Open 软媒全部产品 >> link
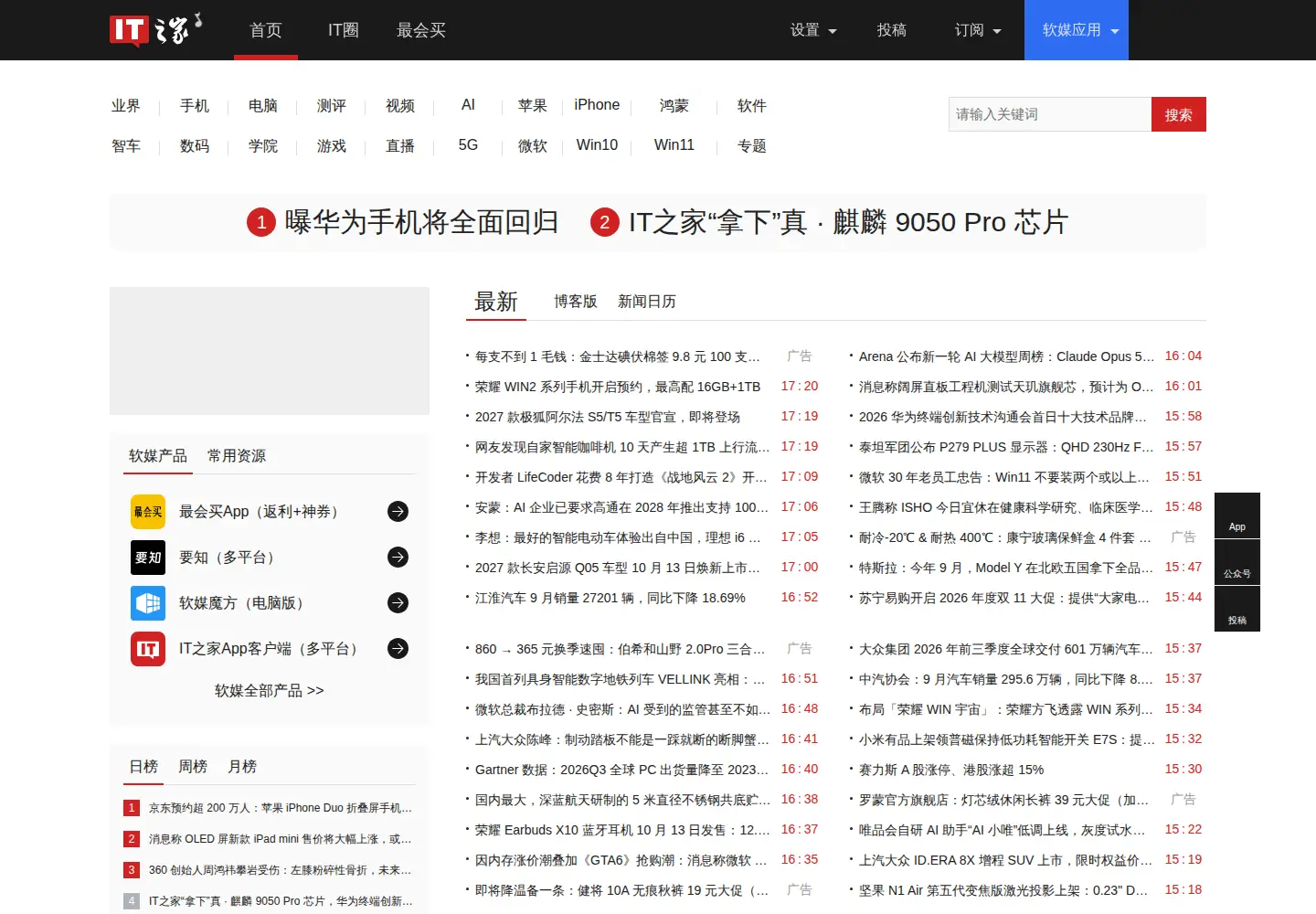1316x914 pixels. 270,691
